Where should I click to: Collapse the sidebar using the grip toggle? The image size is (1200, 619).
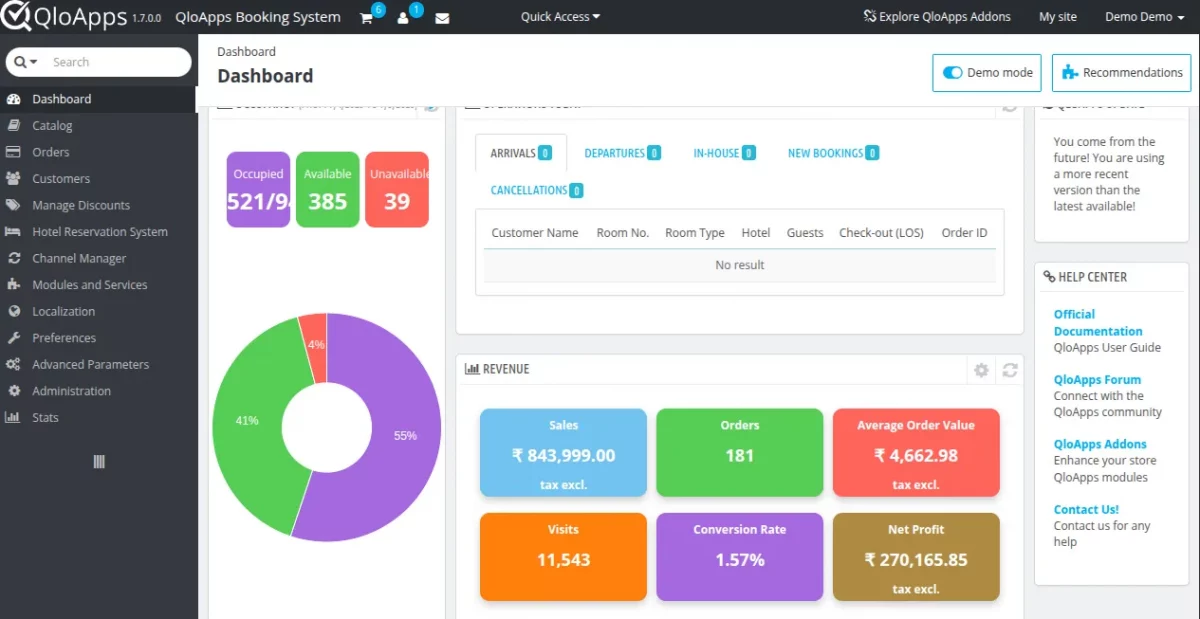pos(98,461)
